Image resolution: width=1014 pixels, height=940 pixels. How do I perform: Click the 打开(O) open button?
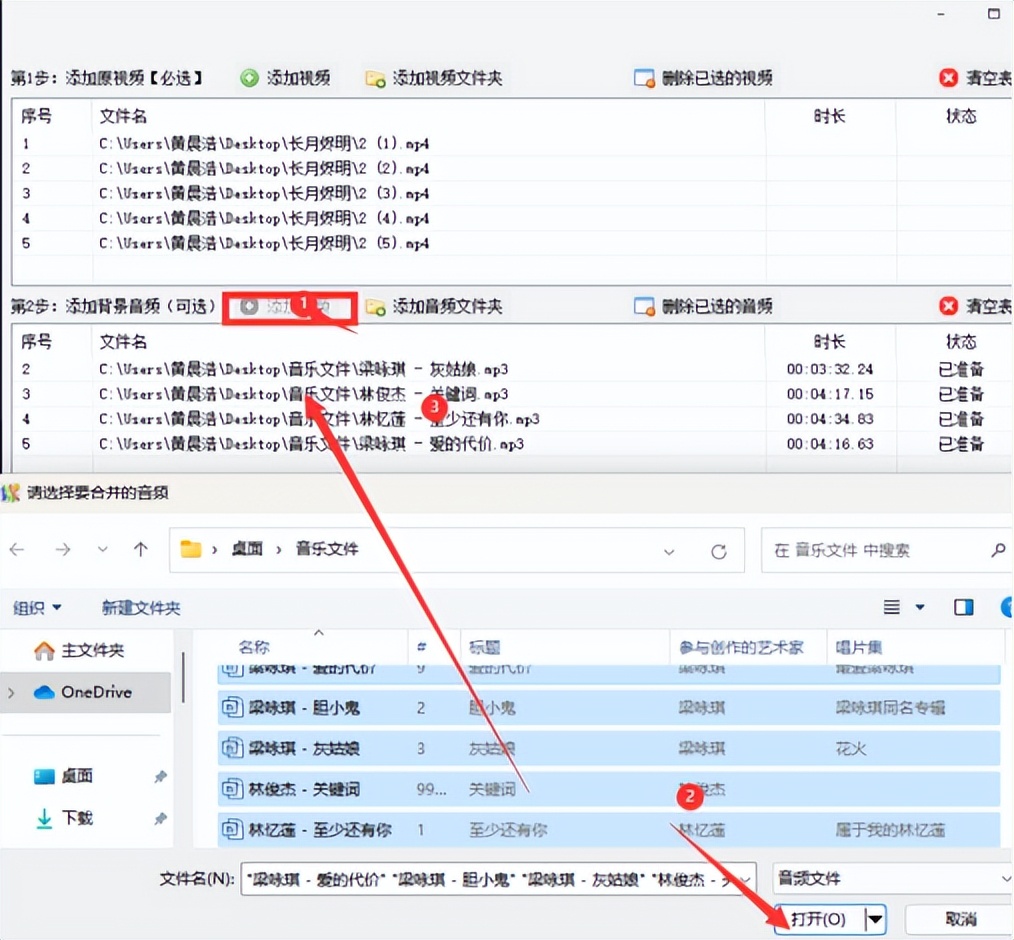(819, 919)
